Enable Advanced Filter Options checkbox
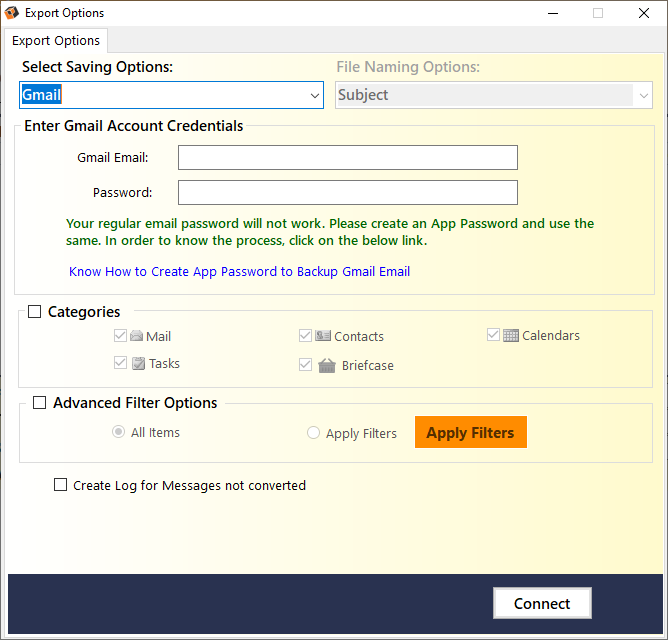668x640 pixels. (x=40, y=403)
